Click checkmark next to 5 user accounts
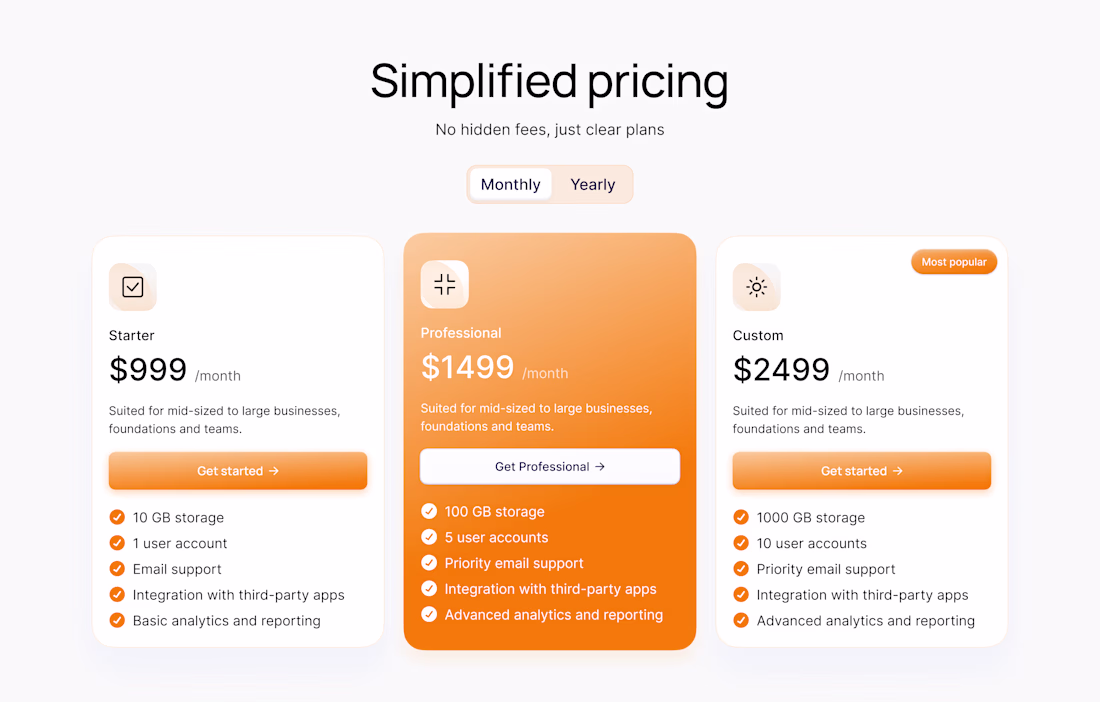This screenshot has width=1100, height=702. click(429, 537)
